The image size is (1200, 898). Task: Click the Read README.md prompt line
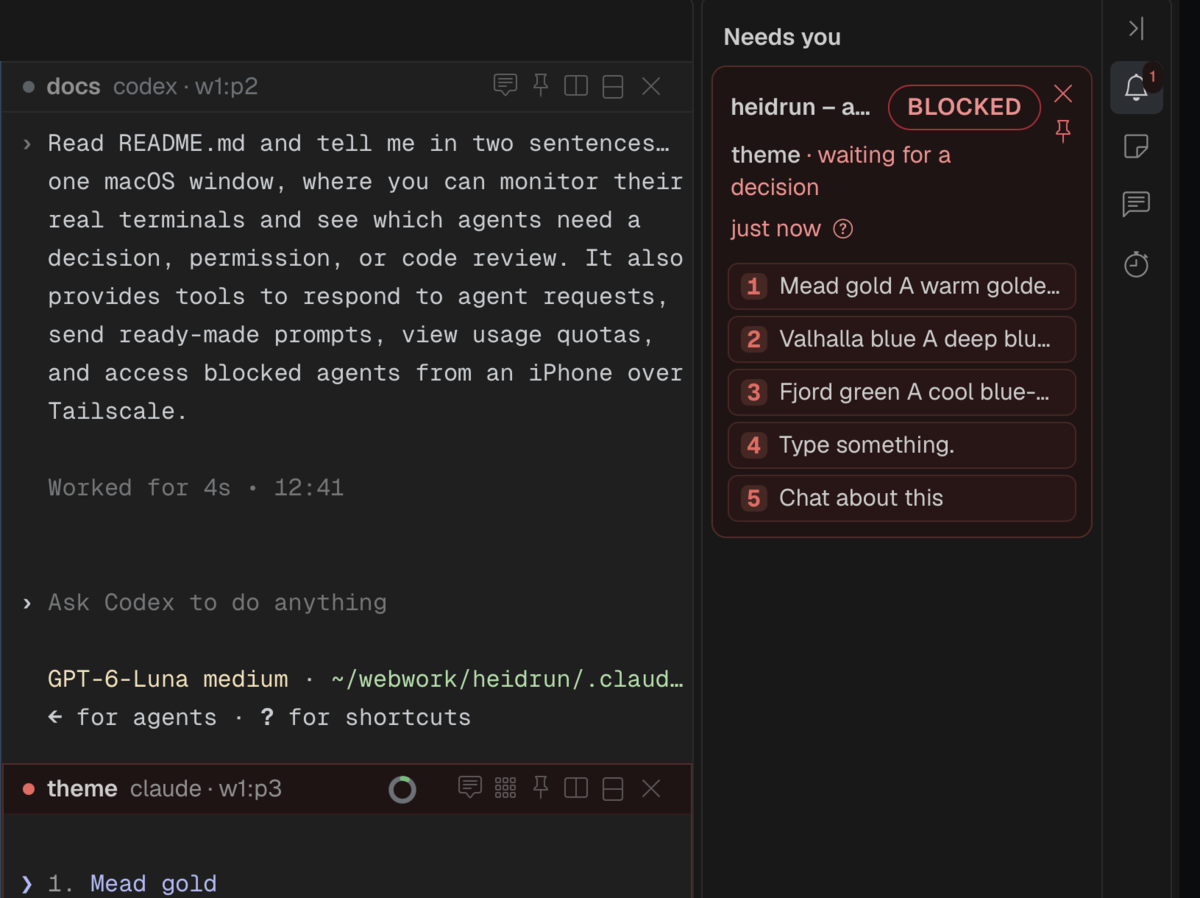tap(358, 143)
